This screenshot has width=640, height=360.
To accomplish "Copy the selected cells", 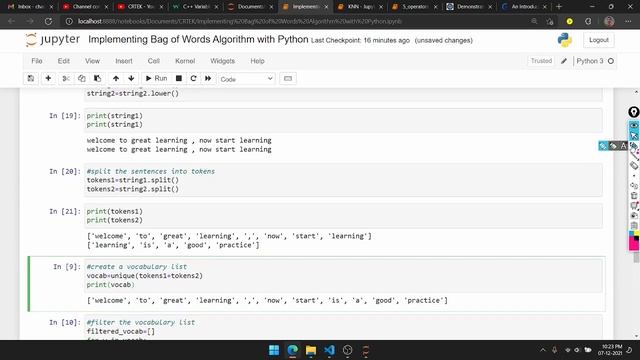I will click(x=82, y=78).
